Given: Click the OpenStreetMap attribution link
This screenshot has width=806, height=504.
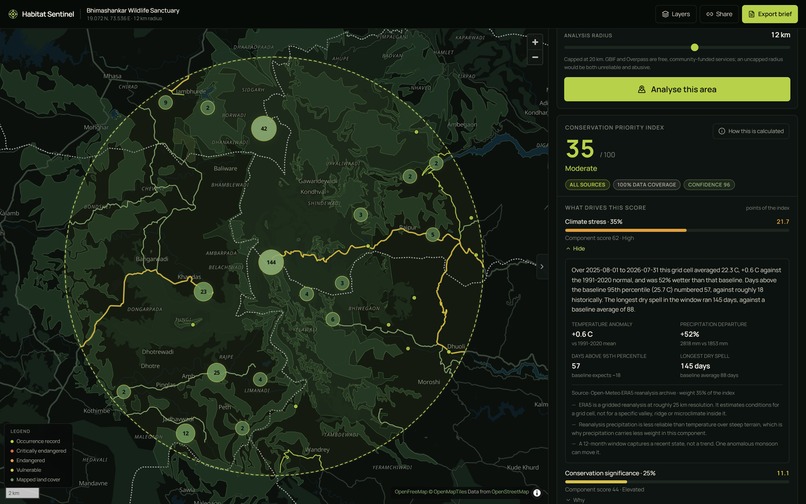Looking at the screenshot, I should (x=510, y=492).
